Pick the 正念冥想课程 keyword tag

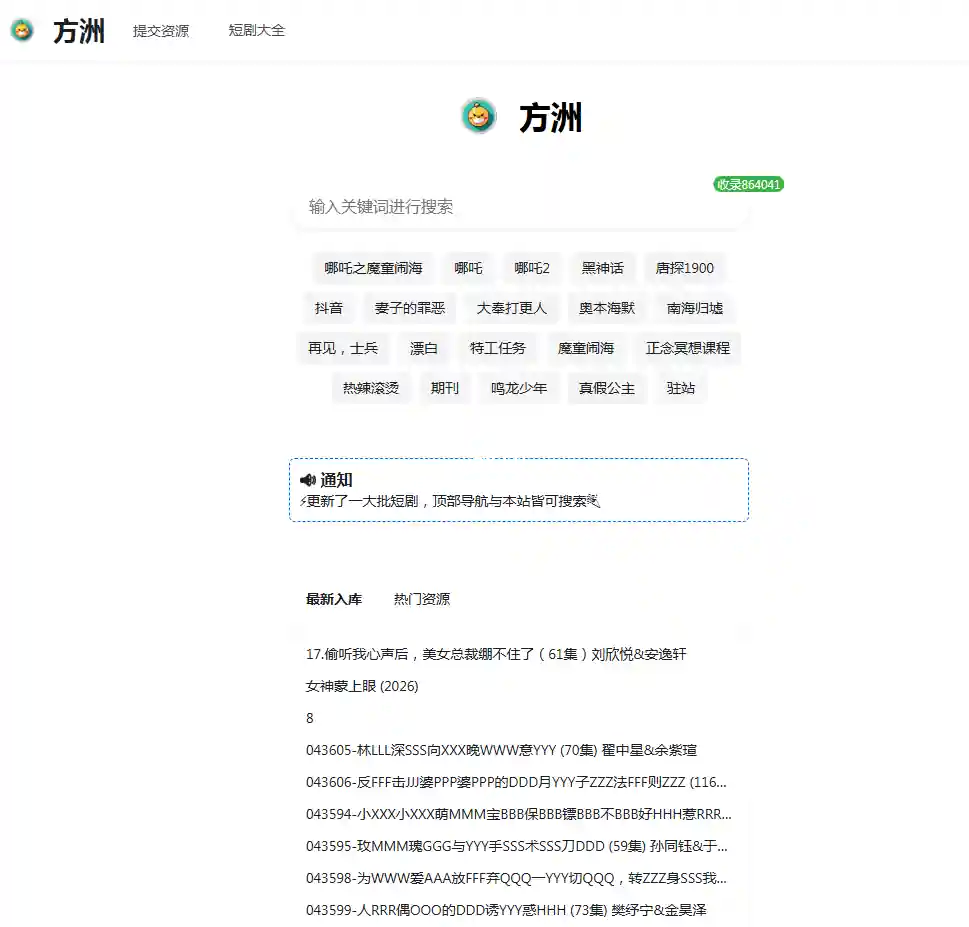tap(687, 348)
